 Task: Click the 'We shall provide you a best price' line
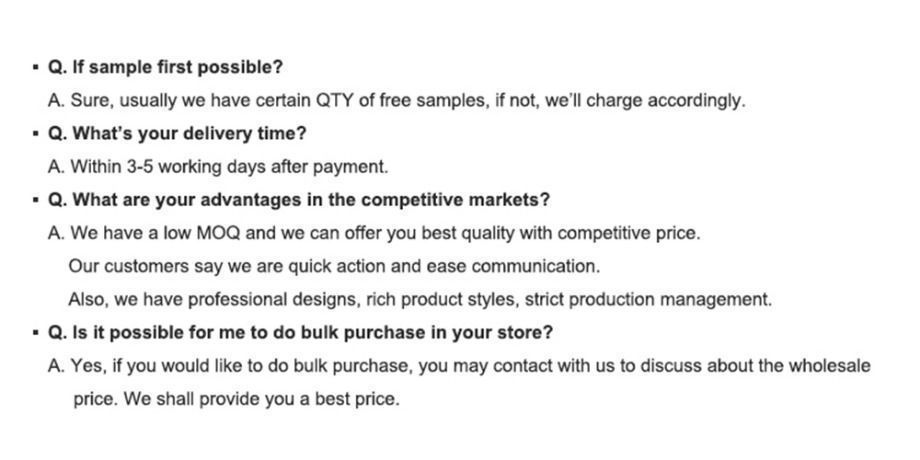tap(236, 399)
